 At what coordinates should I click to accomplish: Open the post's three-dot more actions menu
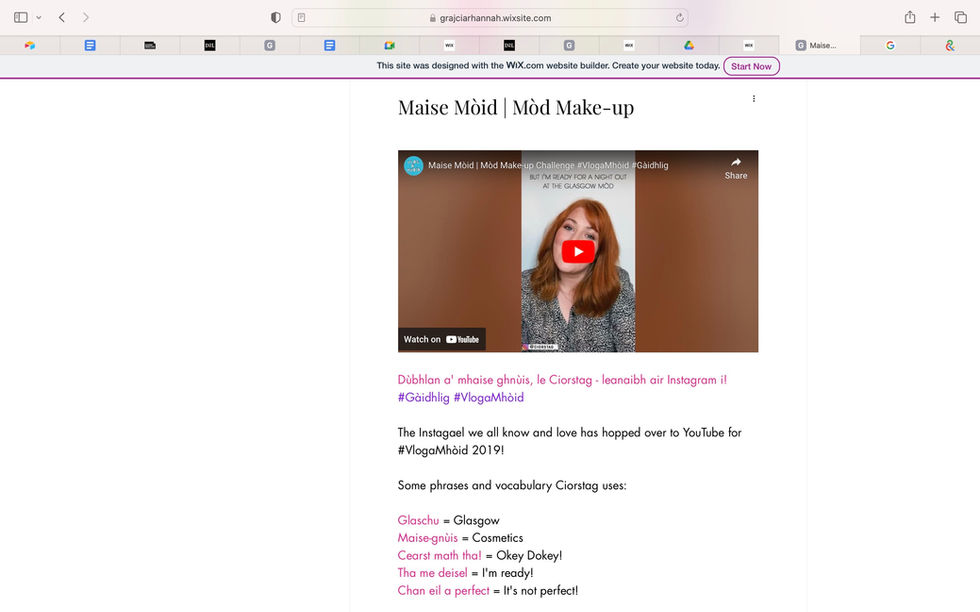(x=754, y=99)
